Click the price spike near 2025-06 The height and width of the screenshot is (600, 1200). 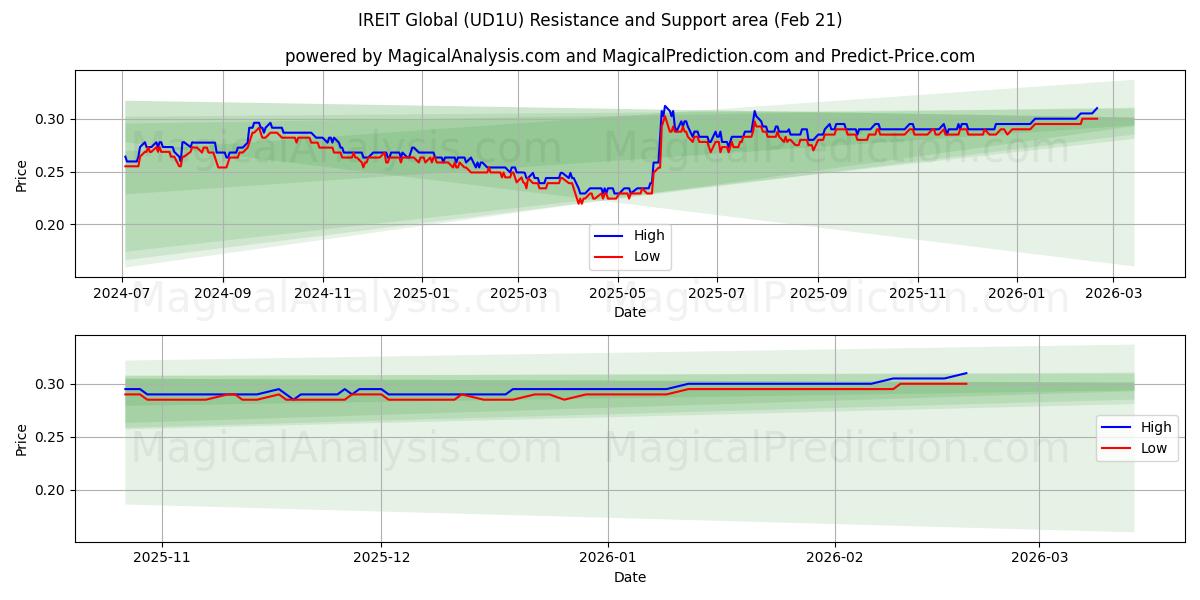click(662, 108)
